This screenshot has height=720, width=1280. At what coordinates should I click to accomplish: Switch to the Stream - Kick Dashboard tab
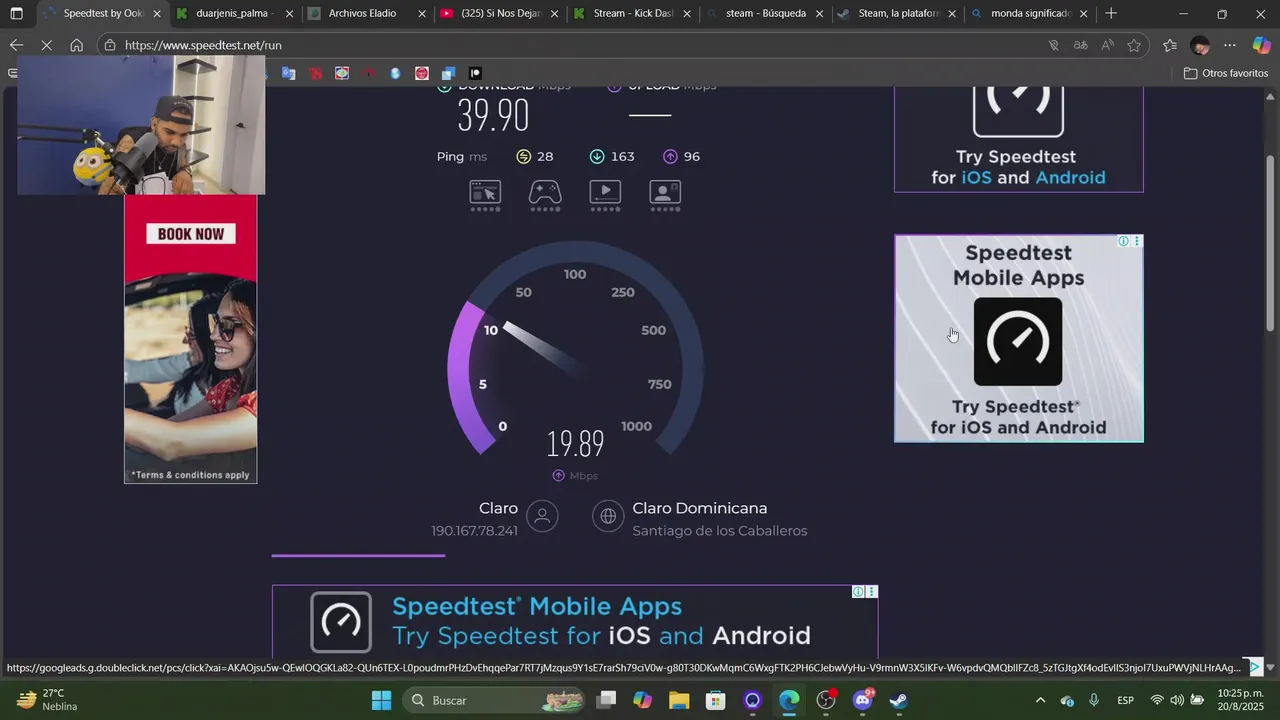pos(632,14)
